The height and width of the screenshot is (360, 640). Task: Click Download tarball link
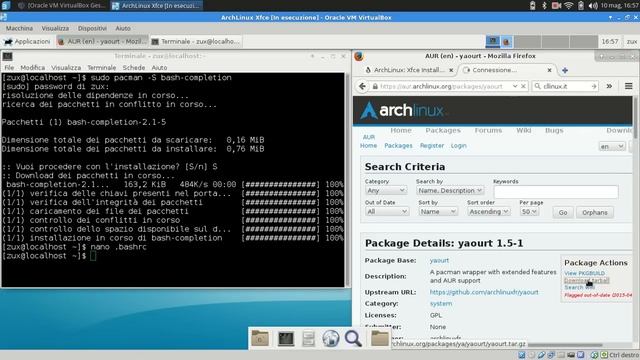tap(587, 280)
